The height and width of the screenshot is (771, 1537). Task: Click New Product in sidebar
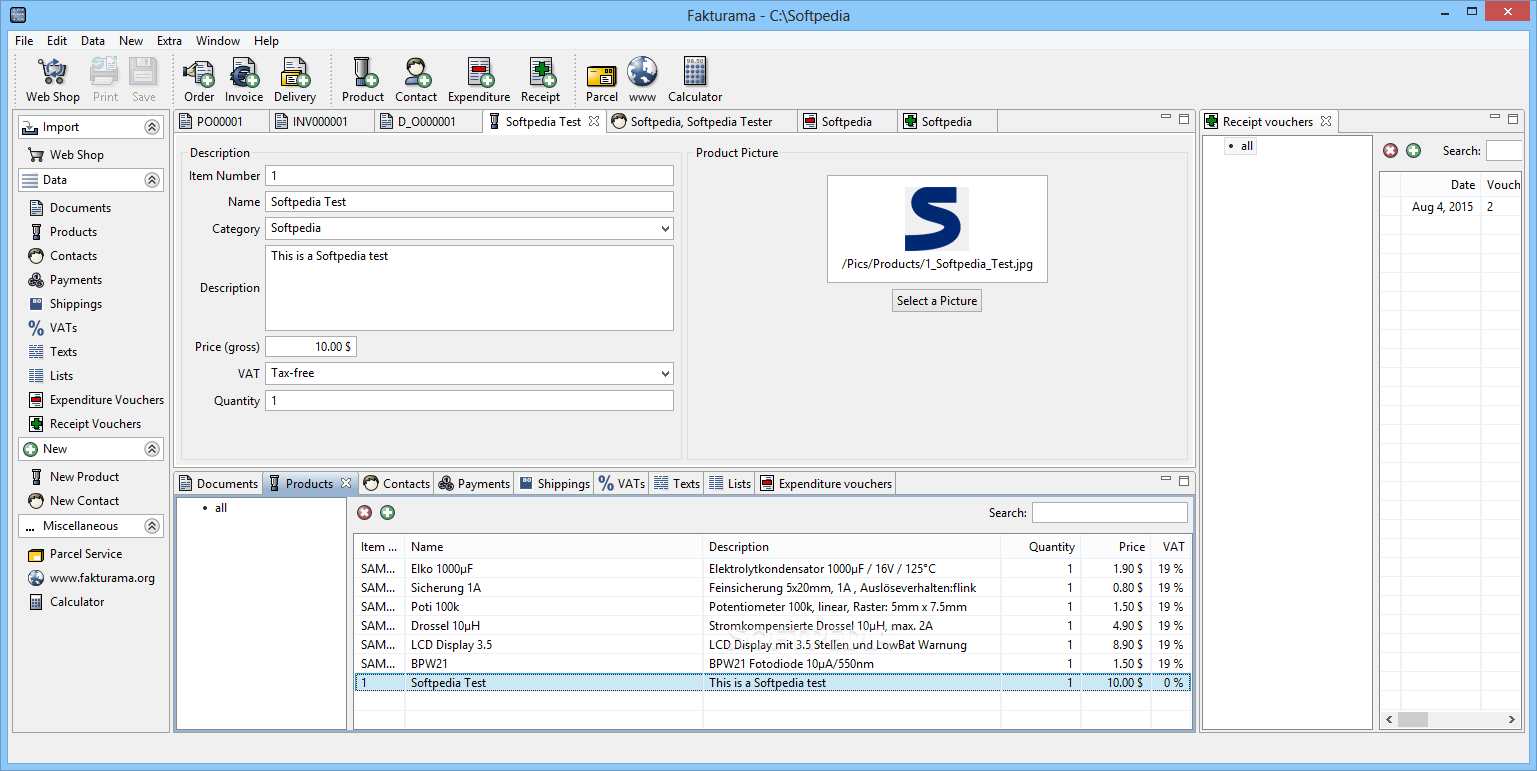click(x=73, y=477)
